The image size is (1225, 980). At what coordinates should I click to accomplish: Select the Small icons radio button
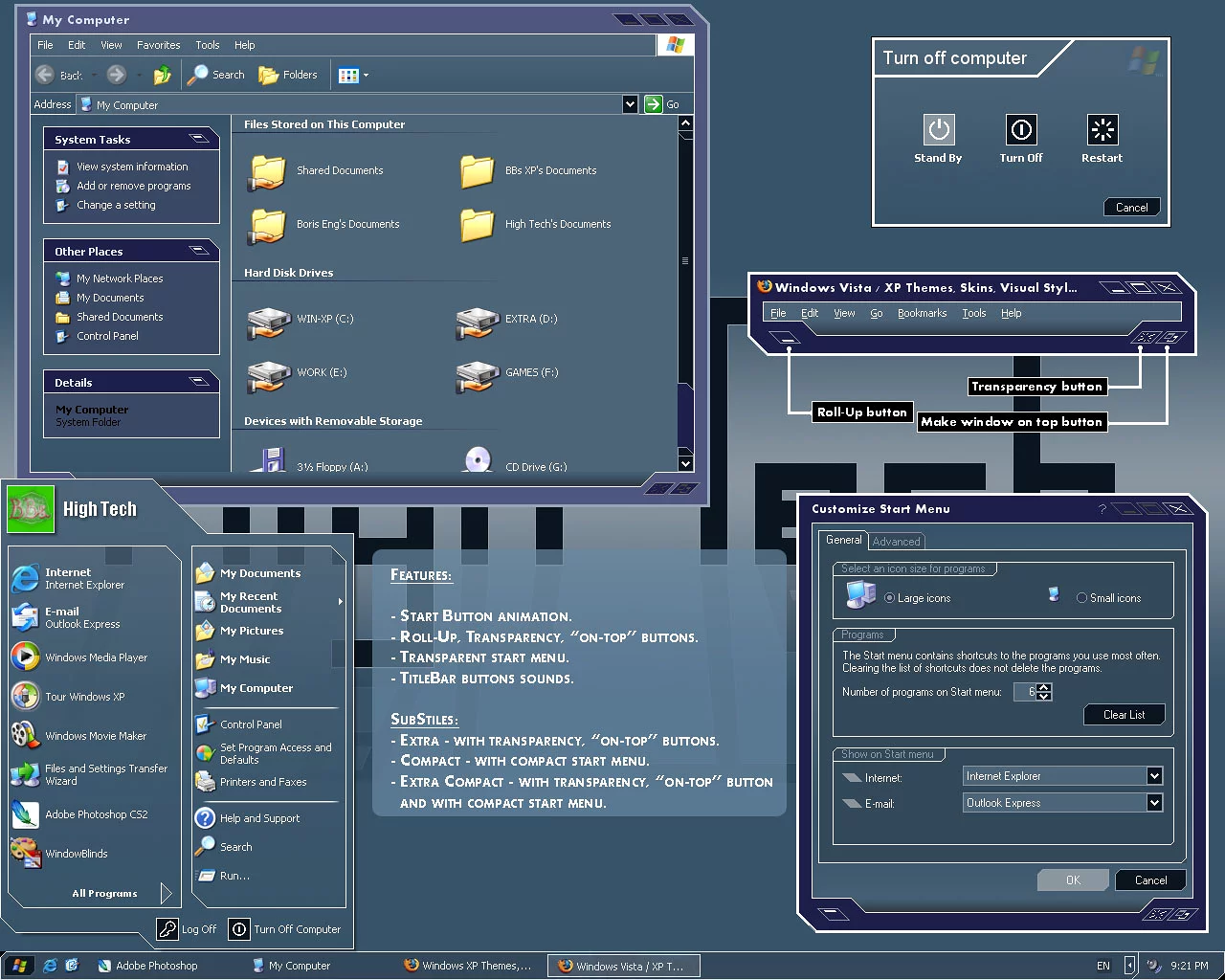coord(1081,598)
